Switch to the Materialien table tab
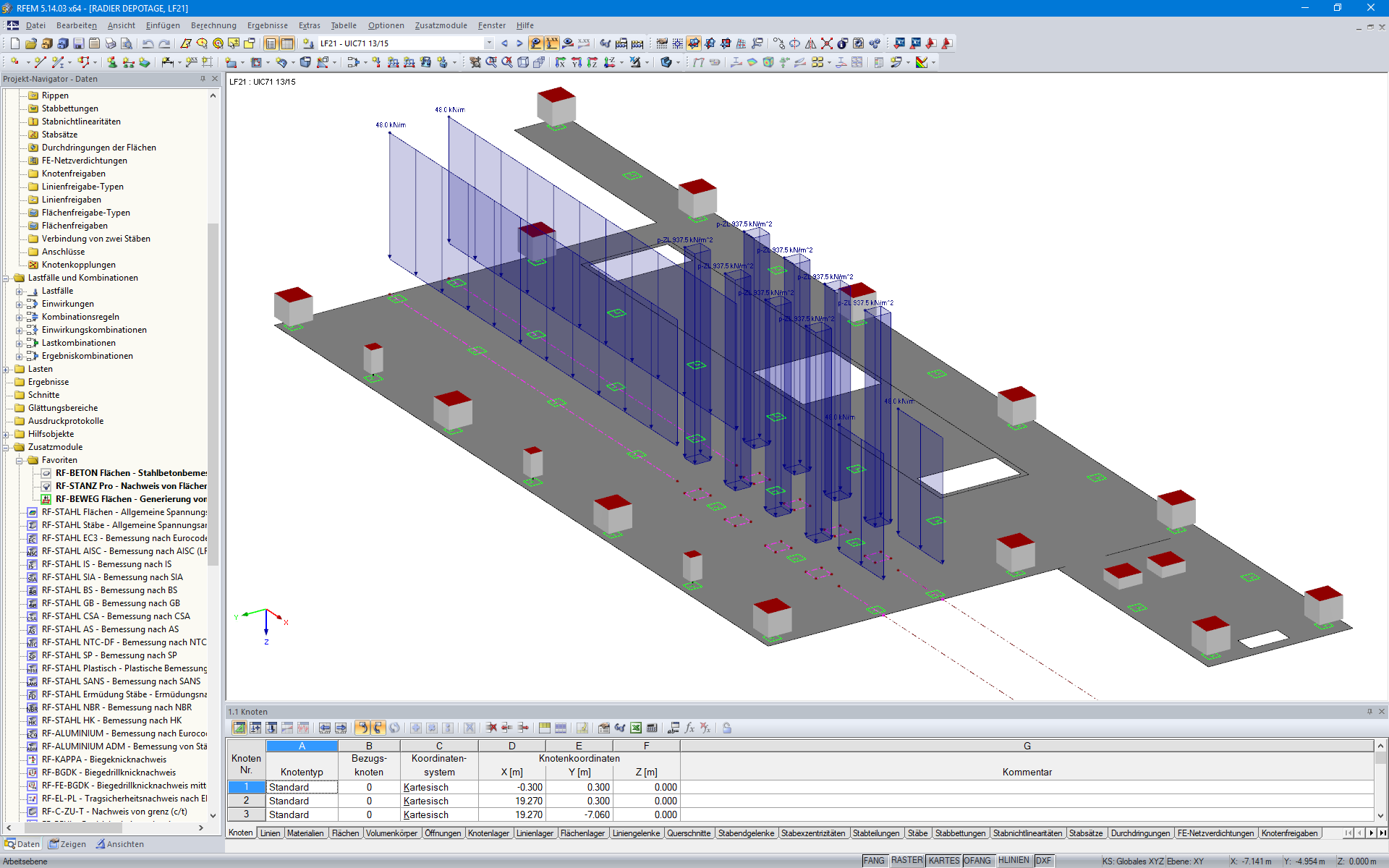The height and width of the screenshot is (868, 1389). coord(305,833)
